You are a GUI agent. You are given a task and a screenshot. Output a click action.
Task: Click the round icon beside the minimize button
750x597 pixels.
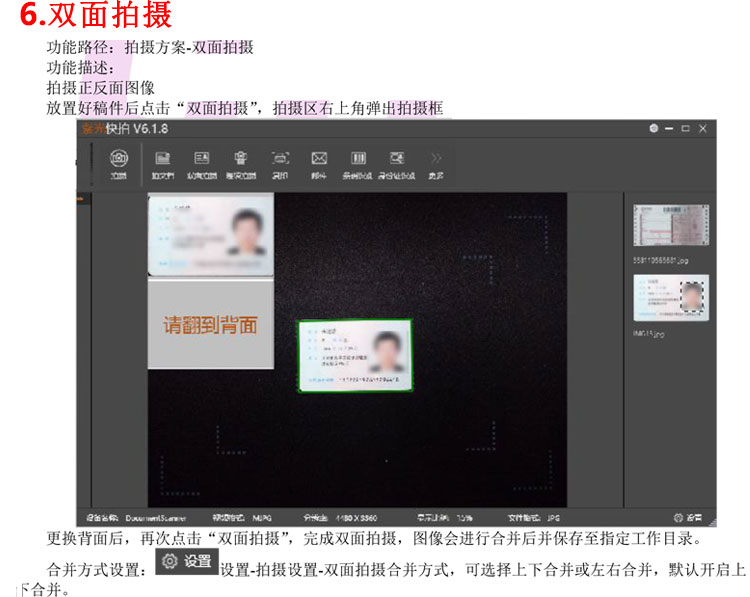(x=653, y=129)
